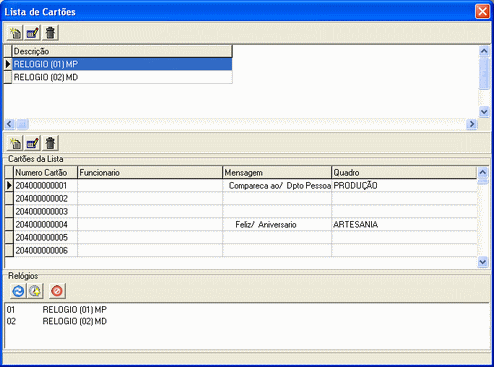
Task: Click the edit list icon in top toolbar
Action: pyautogui.click(x=33, y=33)
